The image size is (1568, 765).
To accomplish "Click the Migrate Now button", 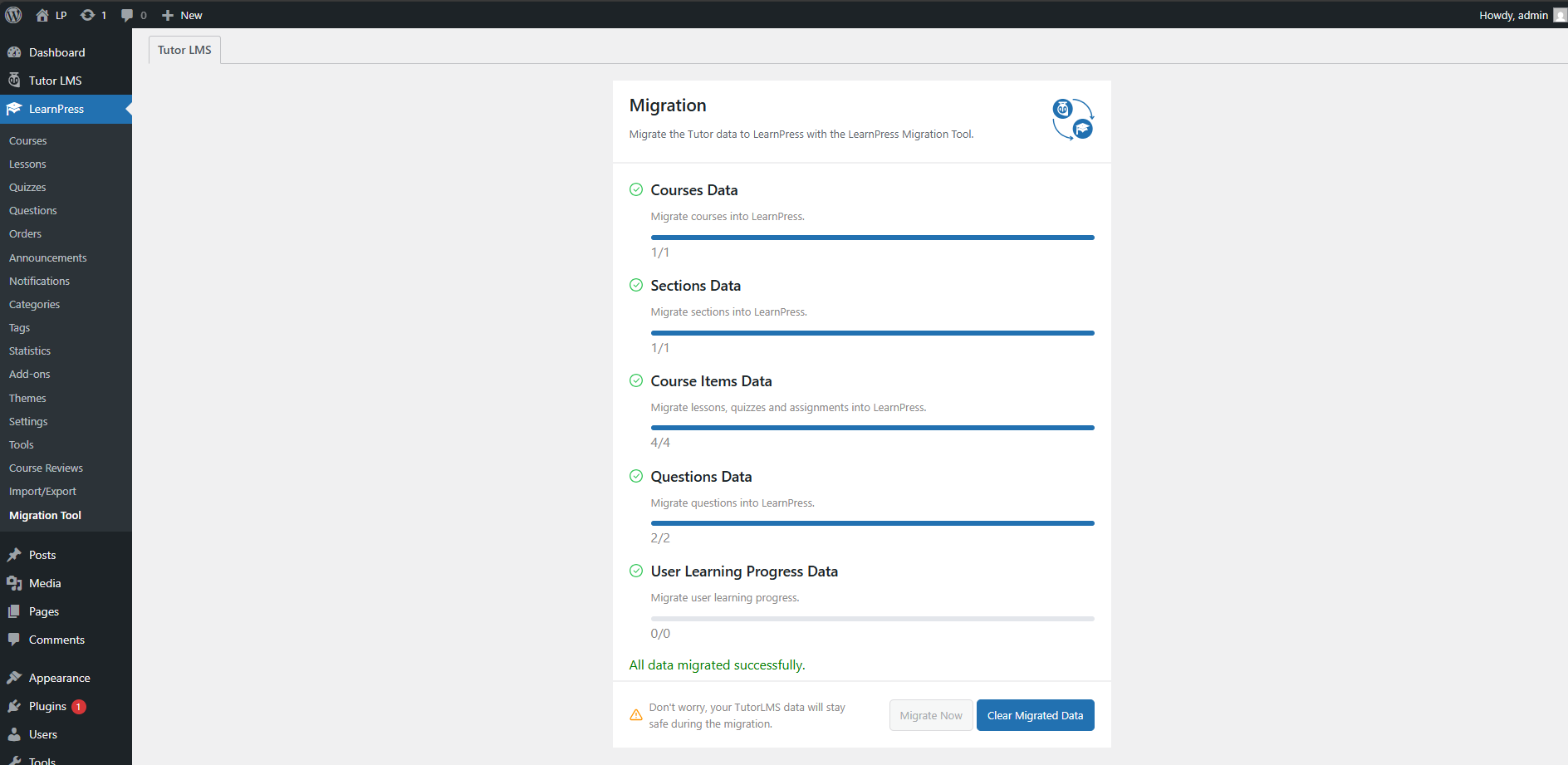I will 930,714.
